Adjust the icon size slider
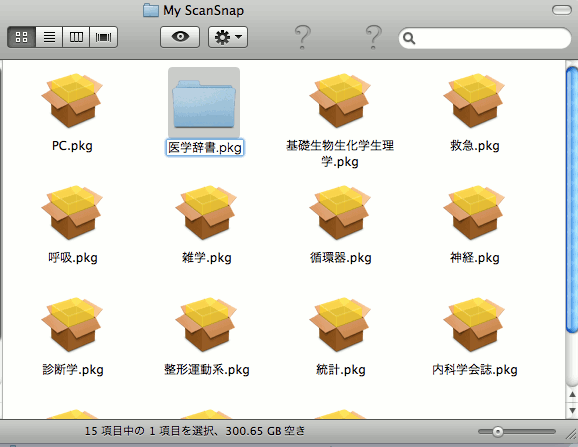 (498, 432)
